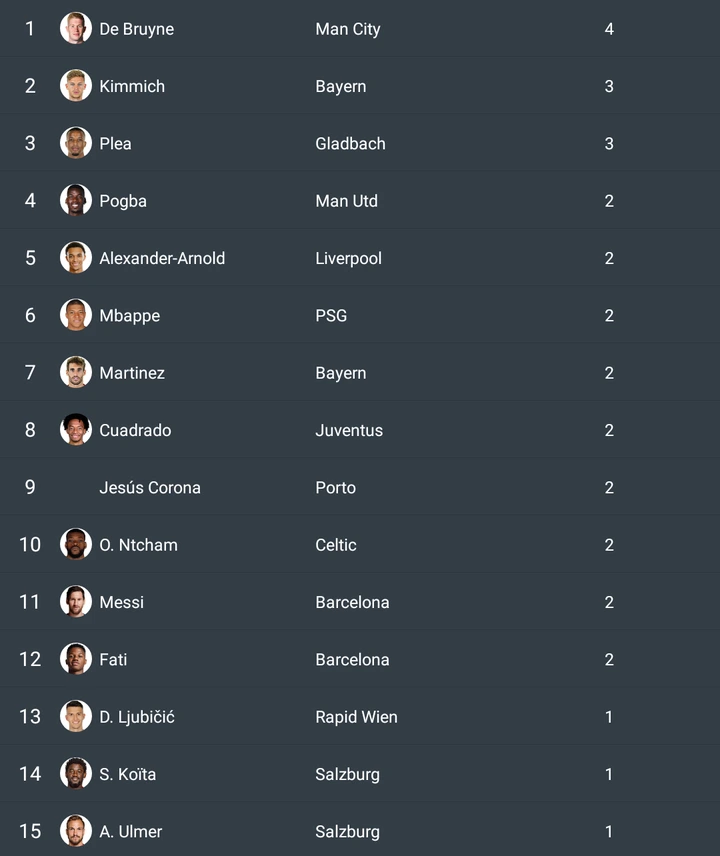Click the player photo next to Pogba
720x856 pixels.
(76, 200)
